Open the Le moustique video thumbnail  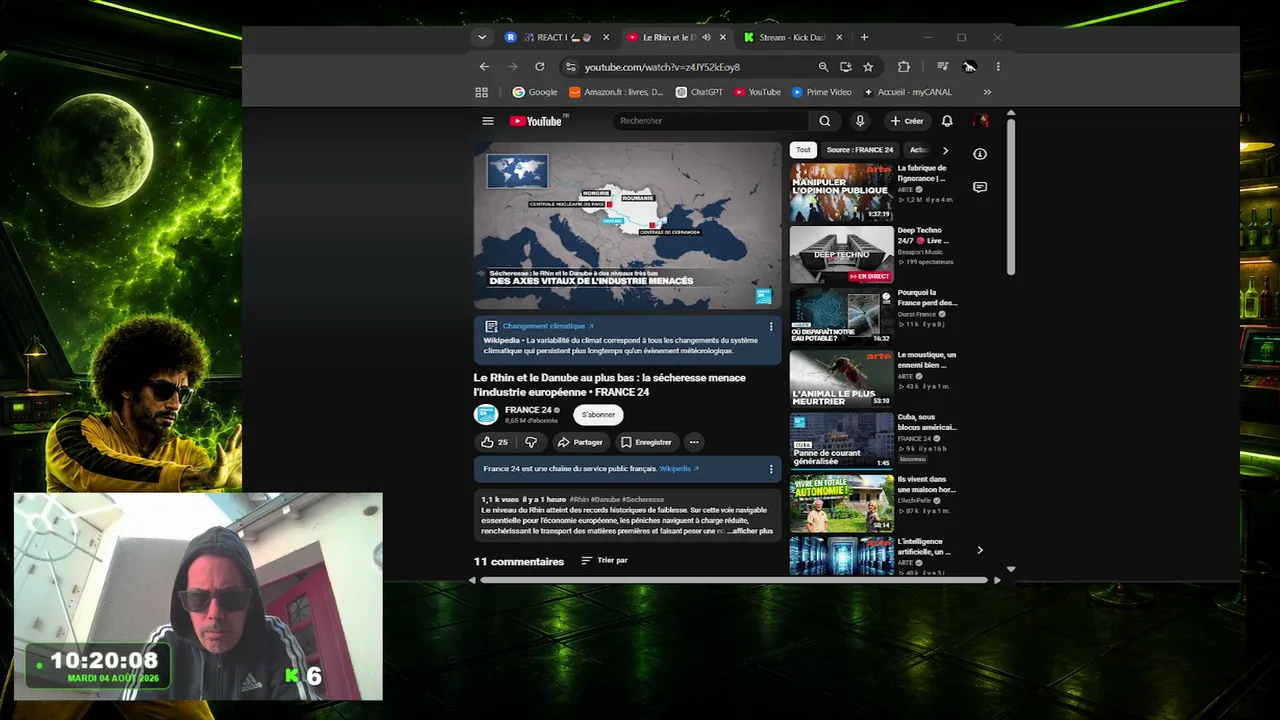click(x=842, y=378)
